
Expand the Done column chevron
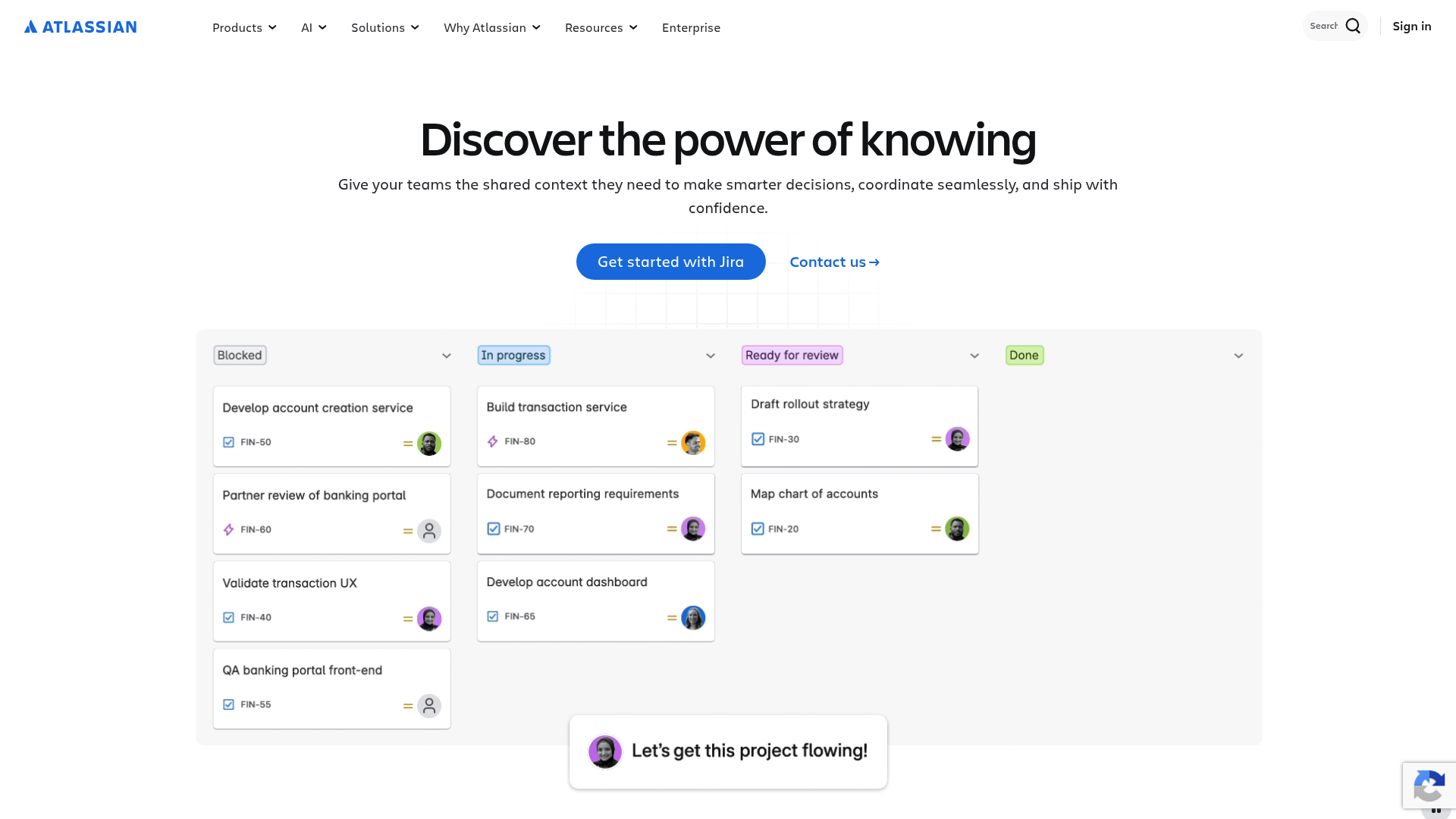(1238, 356)
